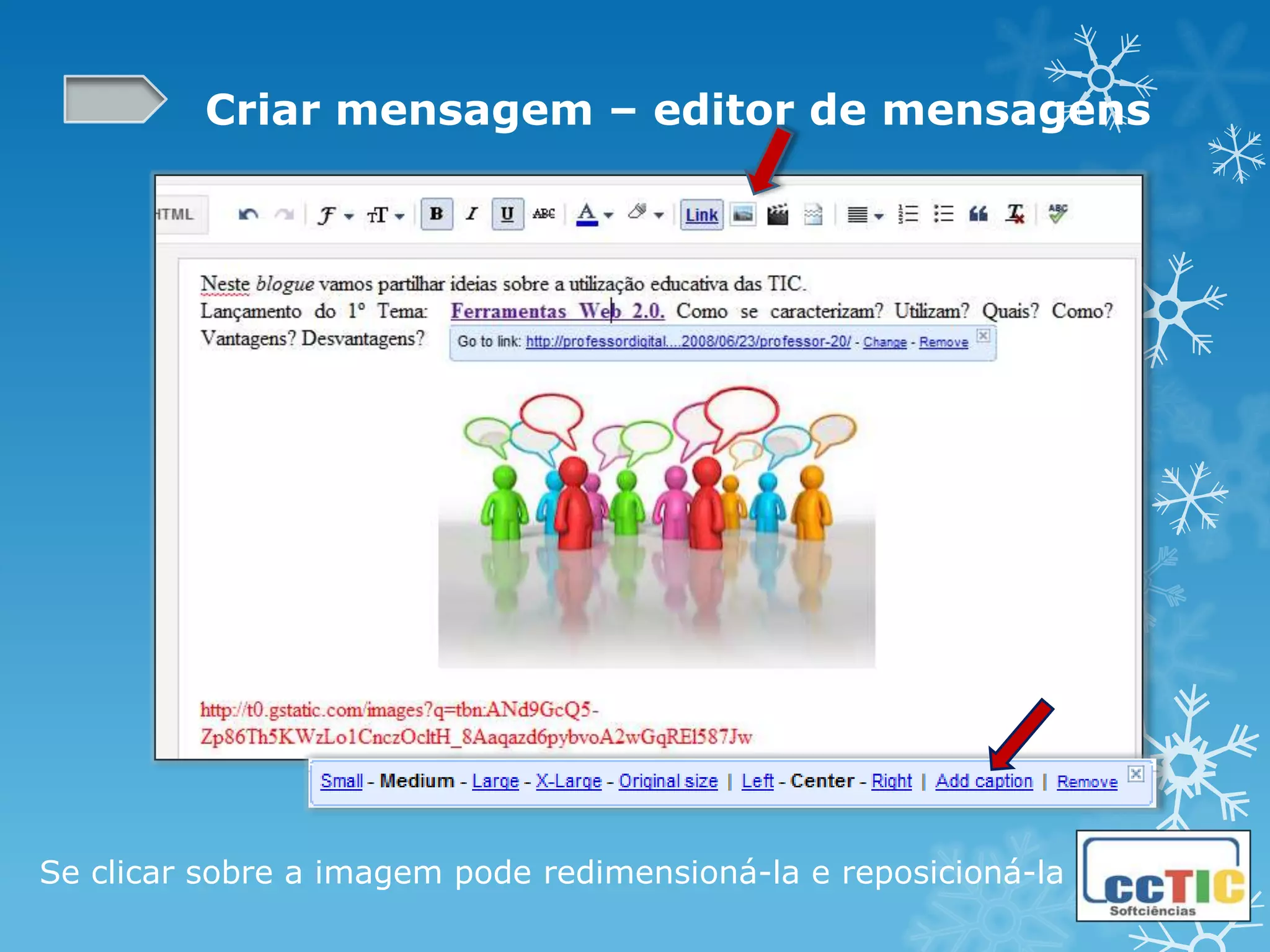Apply blockquote formatting
Viewport: 1270px width, 952px height.
(x=979, y=214)
